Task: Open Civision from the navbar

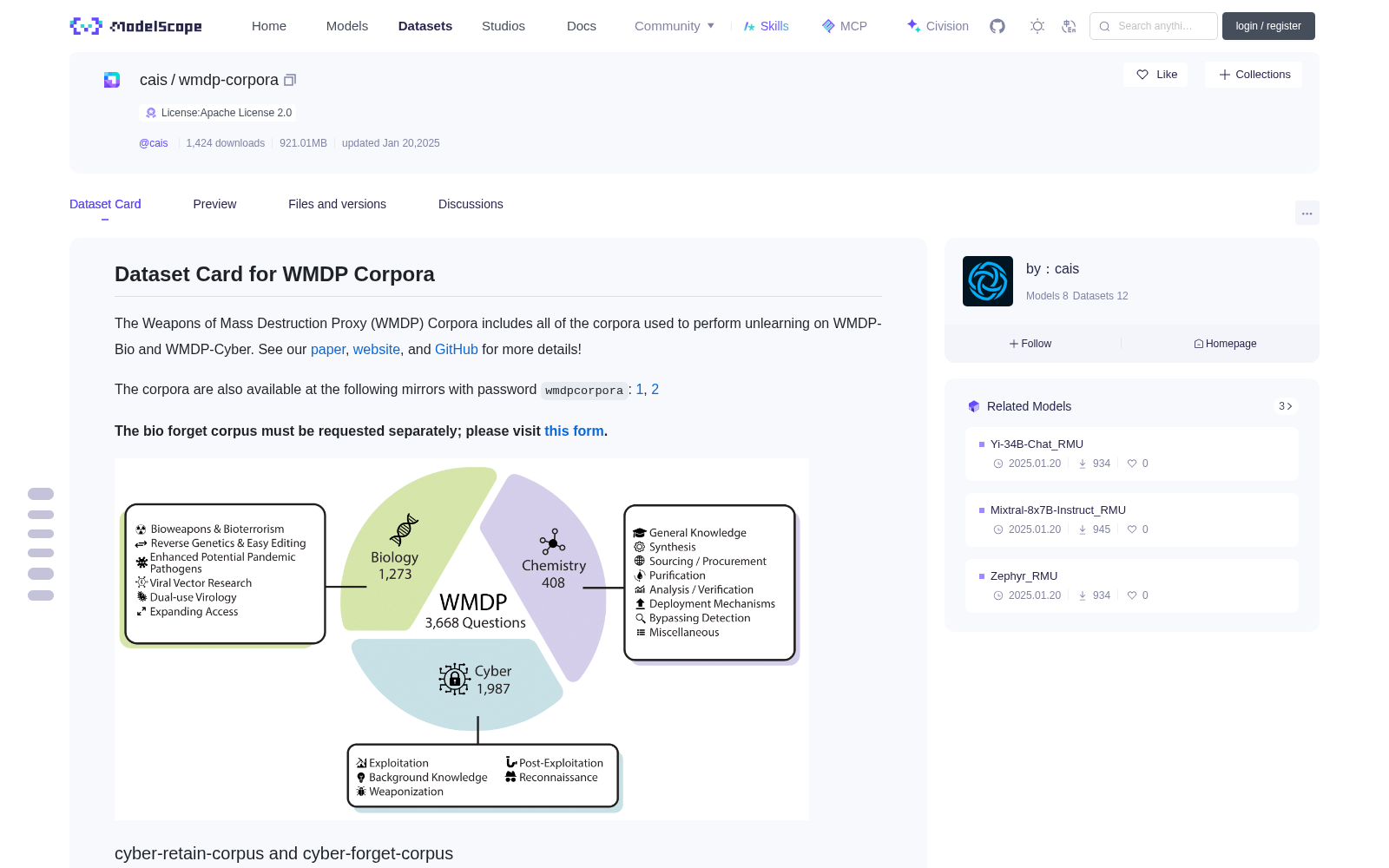Action: point(937,26)
